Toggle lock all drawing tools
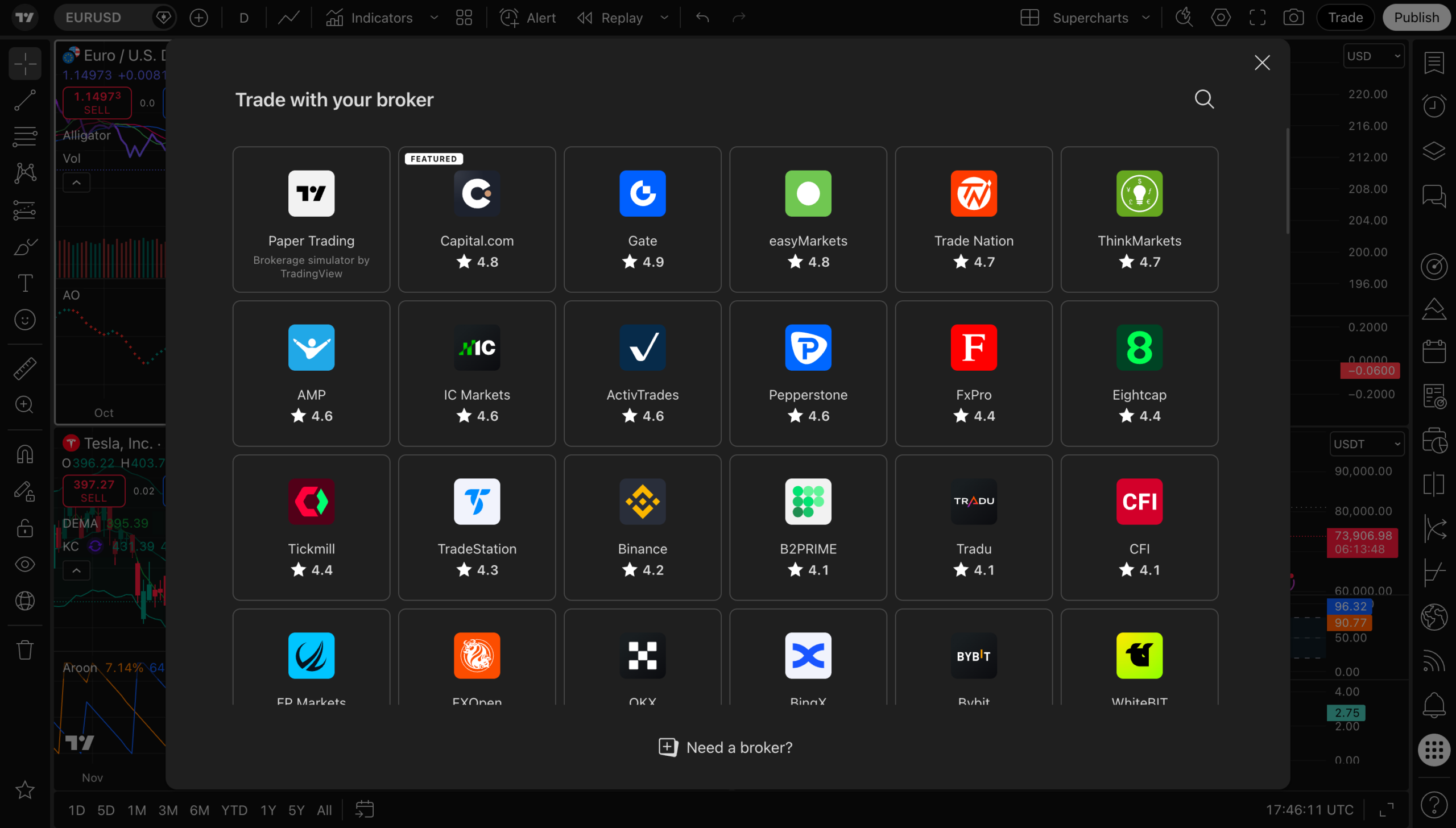Viewport: 1456px width, 828px height. pyautogui.click(x=25, y=528)
